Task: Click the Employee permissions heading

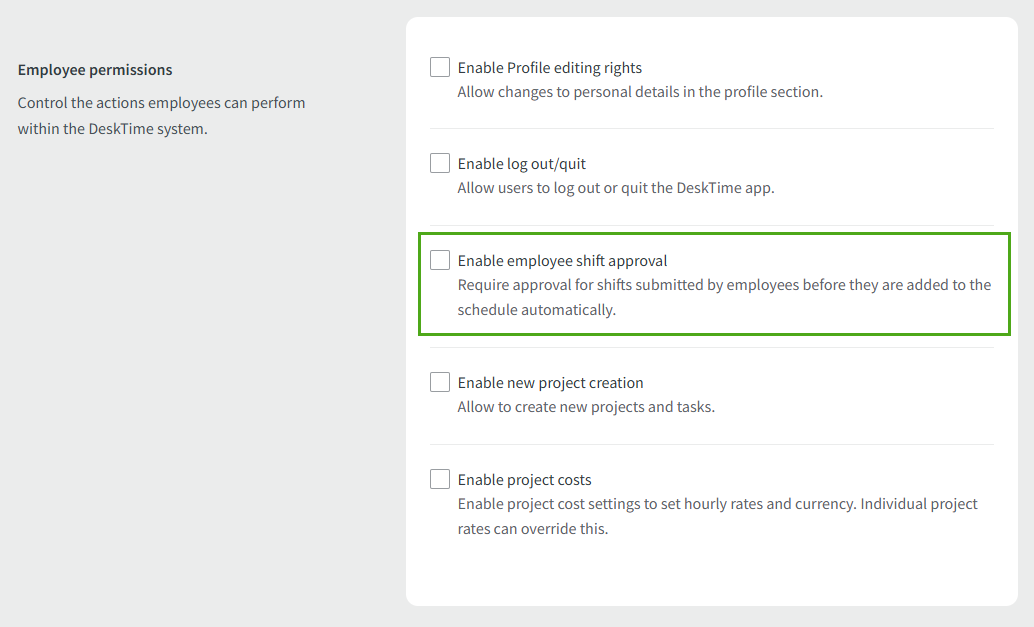Action: 95,69
